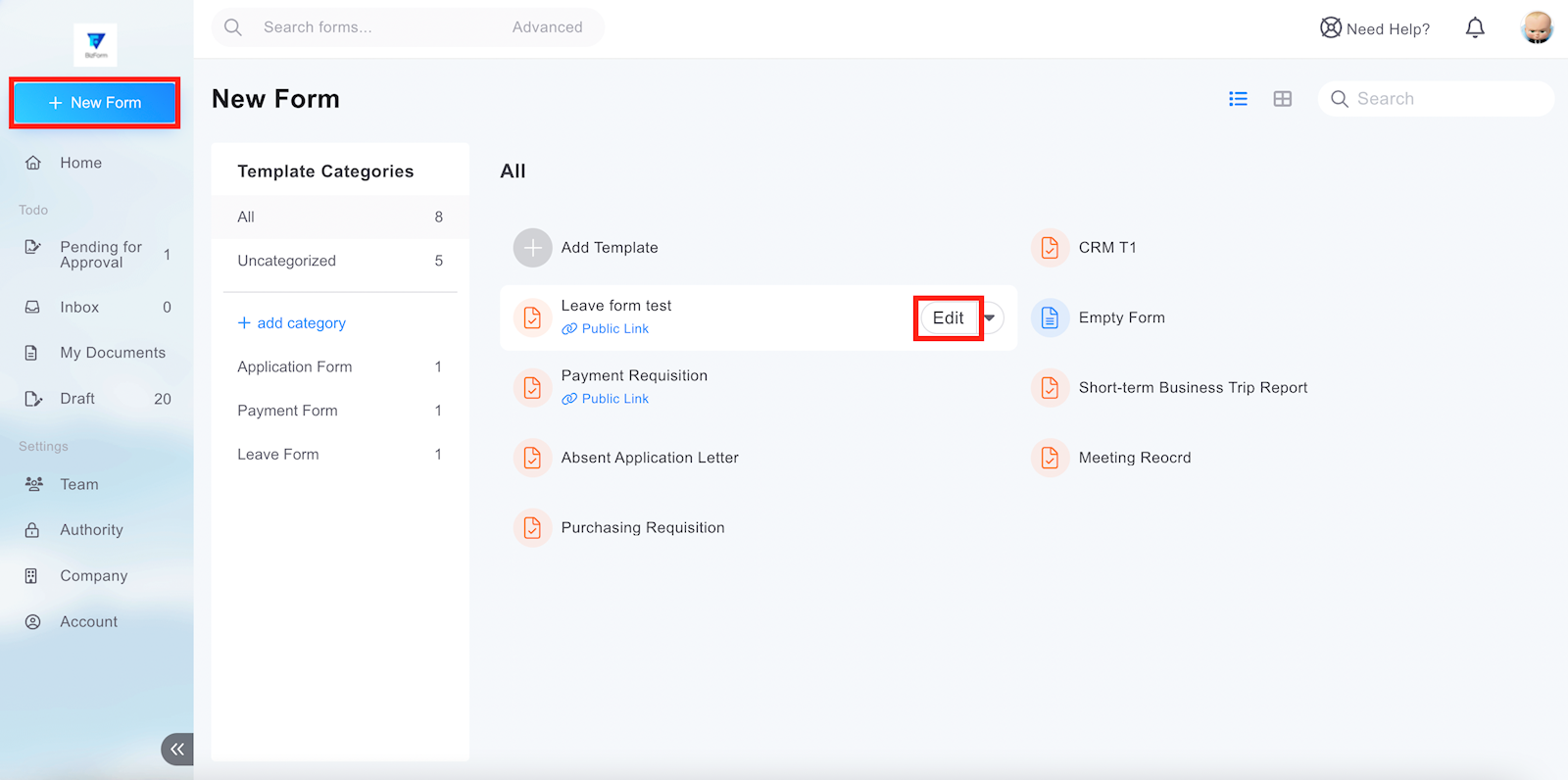Image resolution: width=1568 pixels, height=780 pixels.
Task: Click the Search forms input field
Action: click(x=372, y=27)
